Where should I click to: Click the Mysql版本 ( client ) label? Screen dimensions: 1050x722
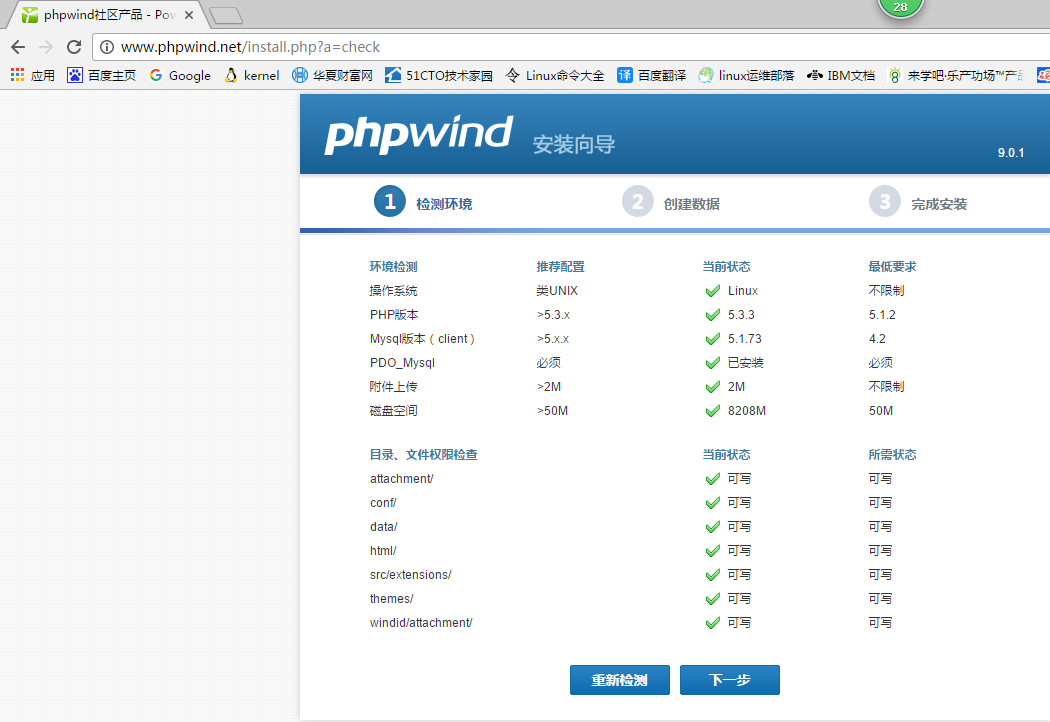(x=423, y=339)
